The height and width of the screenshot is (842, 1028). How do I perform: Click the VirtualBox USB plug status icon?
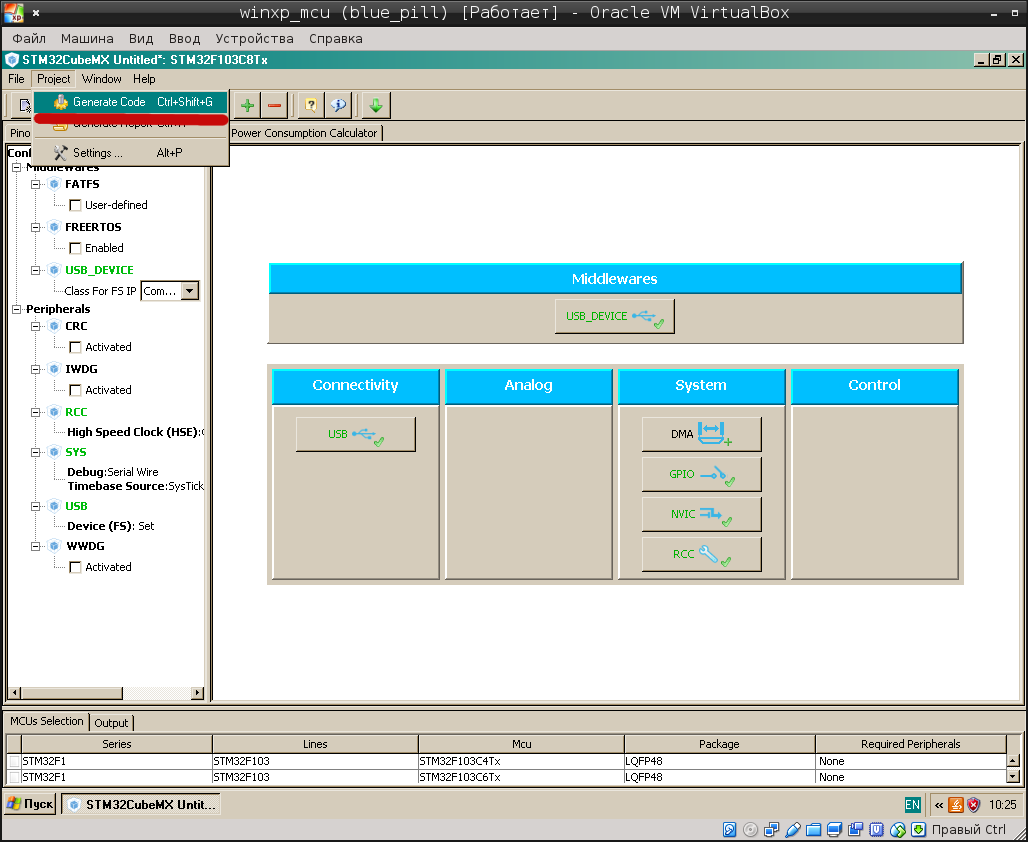792,830
